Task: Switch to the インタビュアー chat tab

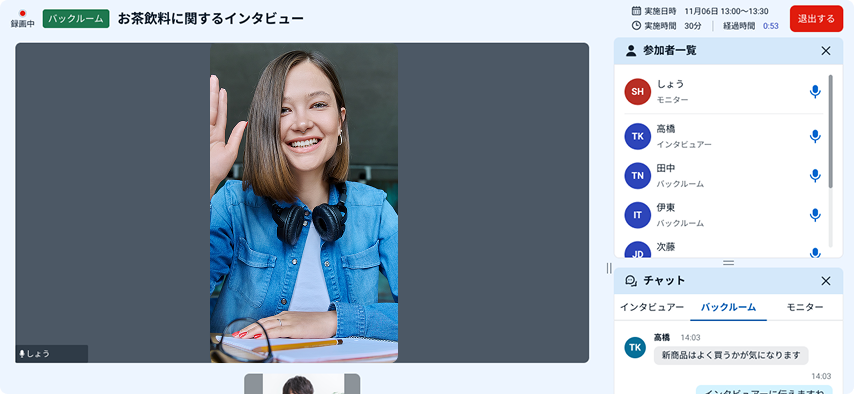Action: 652,307
